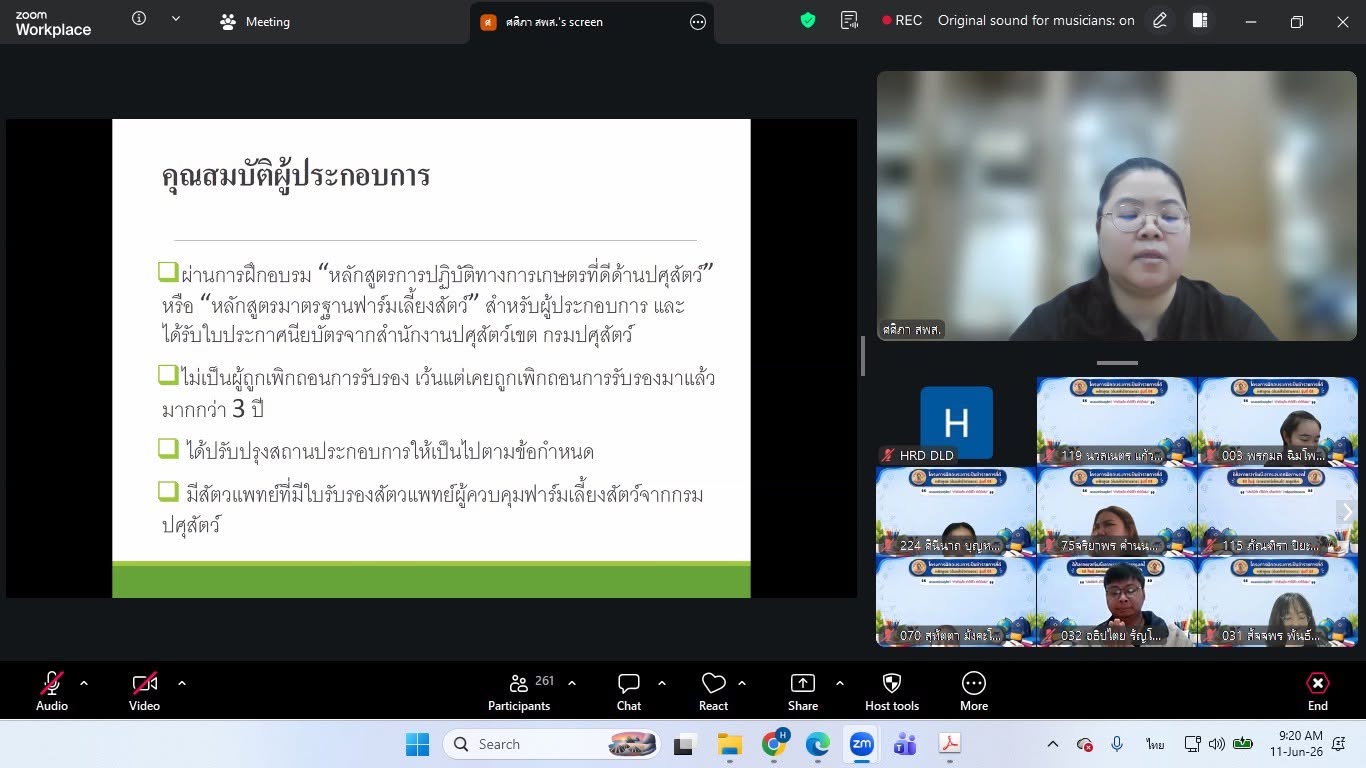The height and width of the screenshot is (768, 1366).
Task: Unmute the Audio microphone
Action: 52,692
